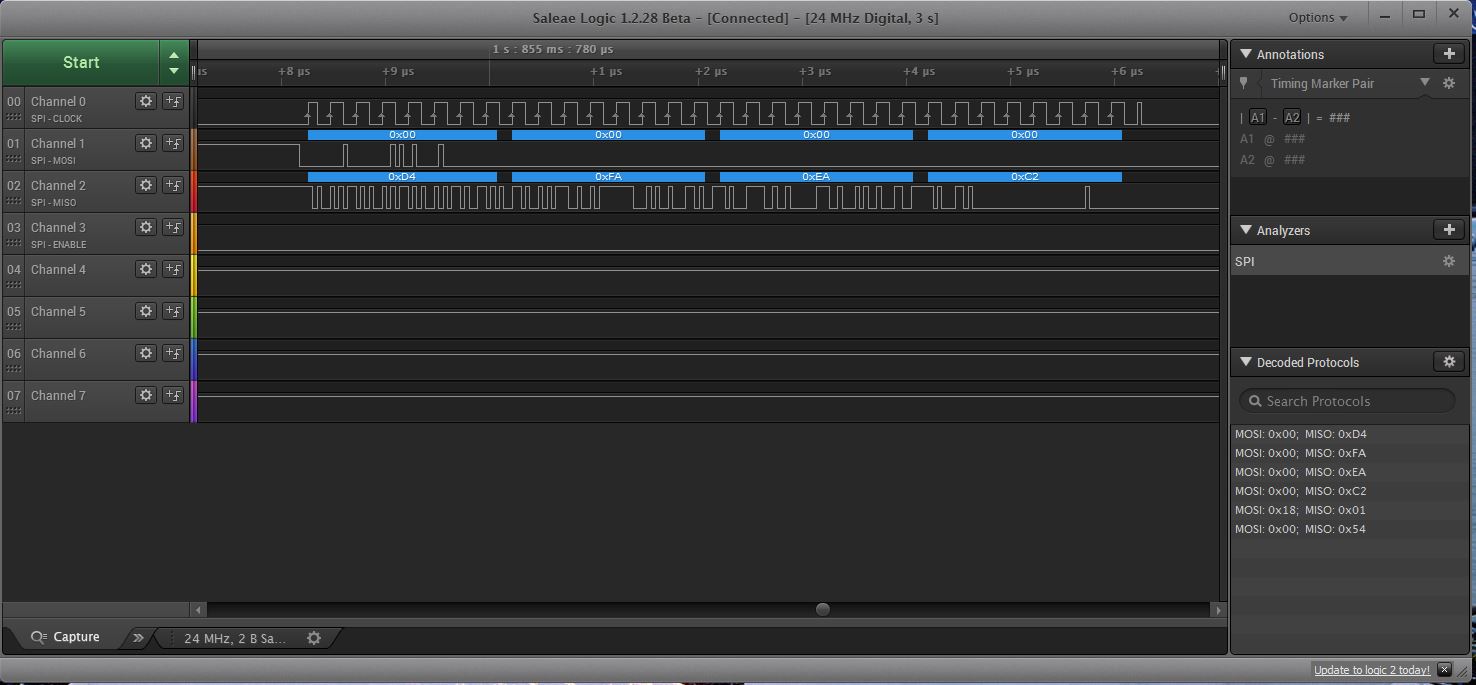
Task: Collapse the Annotations panel
Action: tap(1246, 54)
